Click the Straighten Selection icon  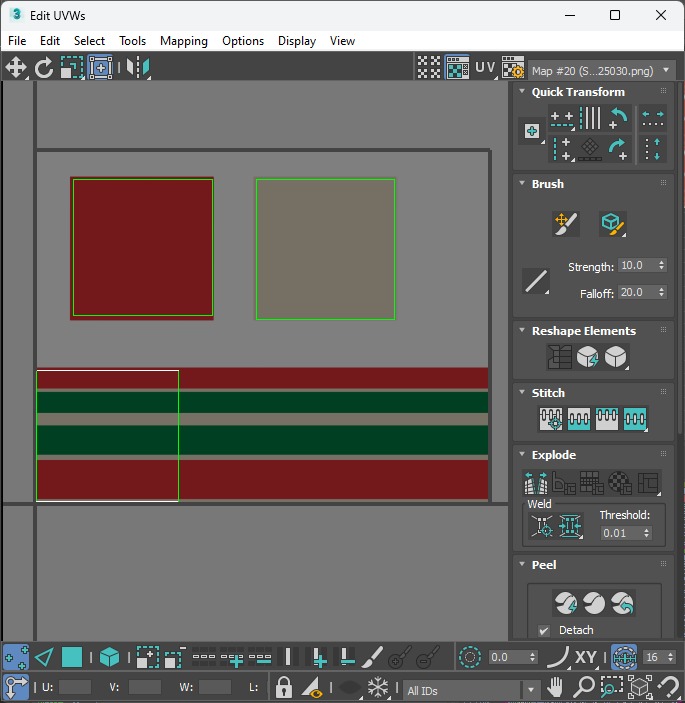(x=559, y=357)
